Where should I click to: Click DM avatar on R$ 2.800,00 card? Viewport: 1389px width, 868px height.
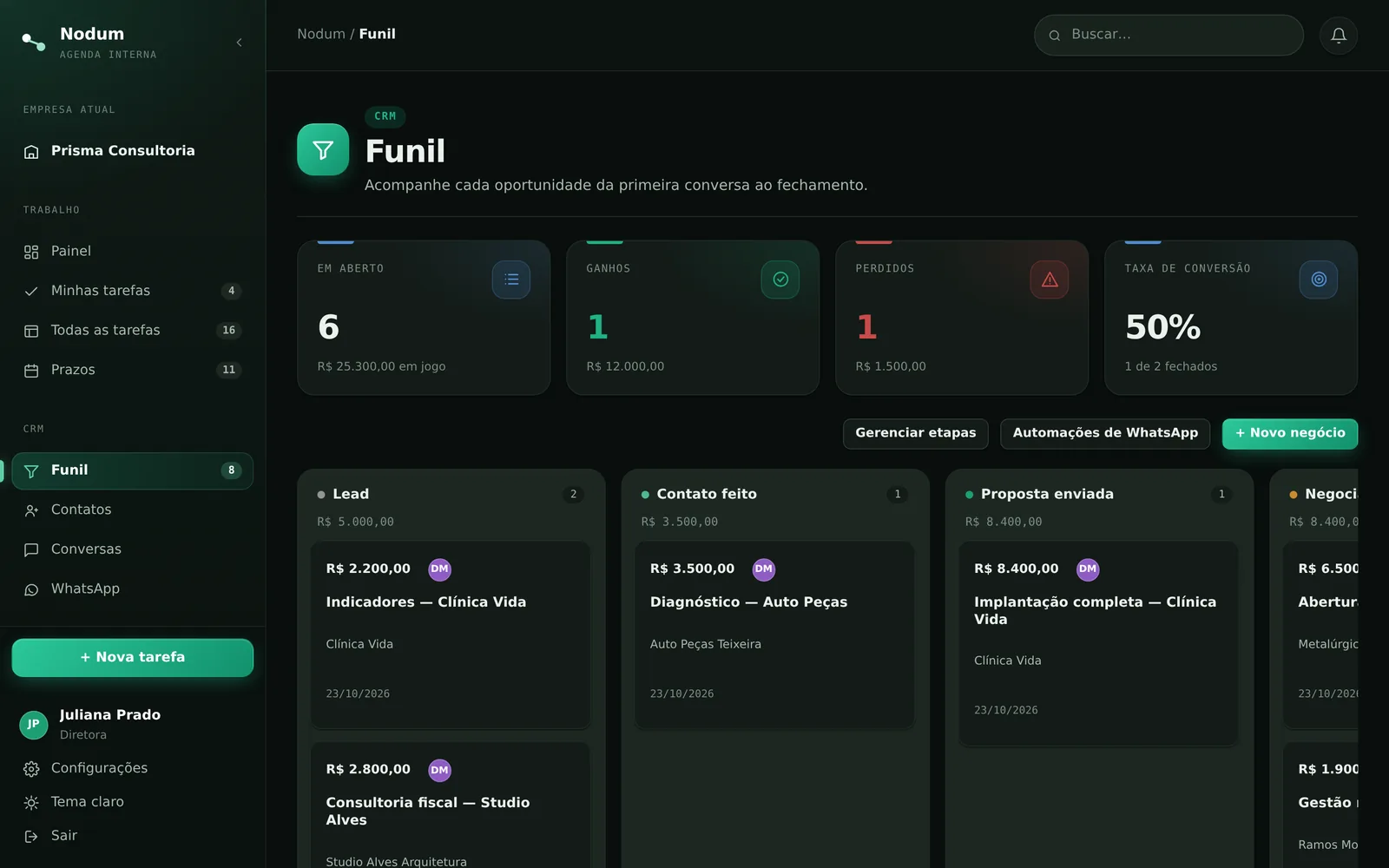(440, 770)
